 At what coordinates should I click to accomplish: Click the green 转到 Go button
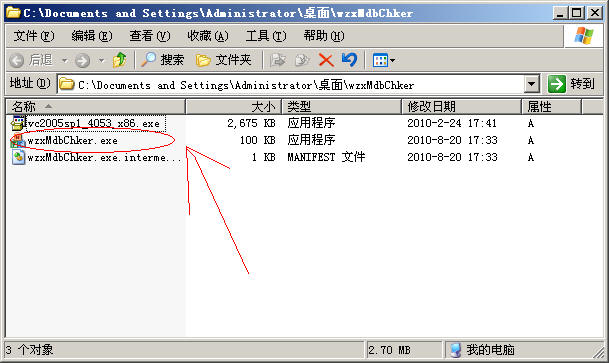571,83
